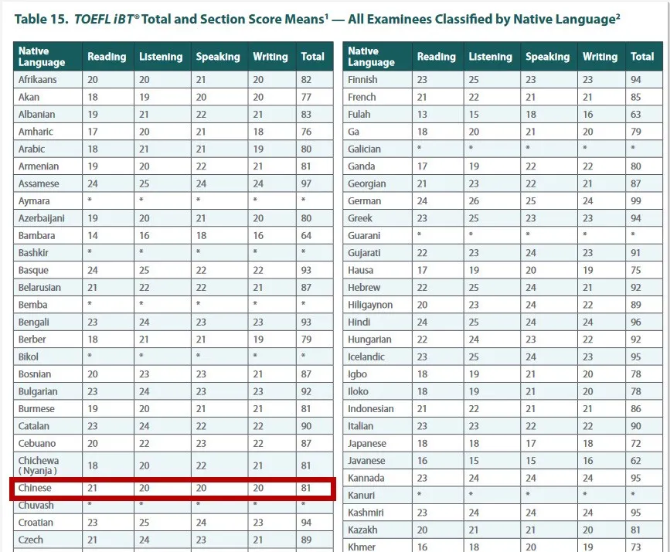The width and height of the screenshot is (670, 558).
Task: Select the Catalan language cell
Action: [x=48, y=426]
